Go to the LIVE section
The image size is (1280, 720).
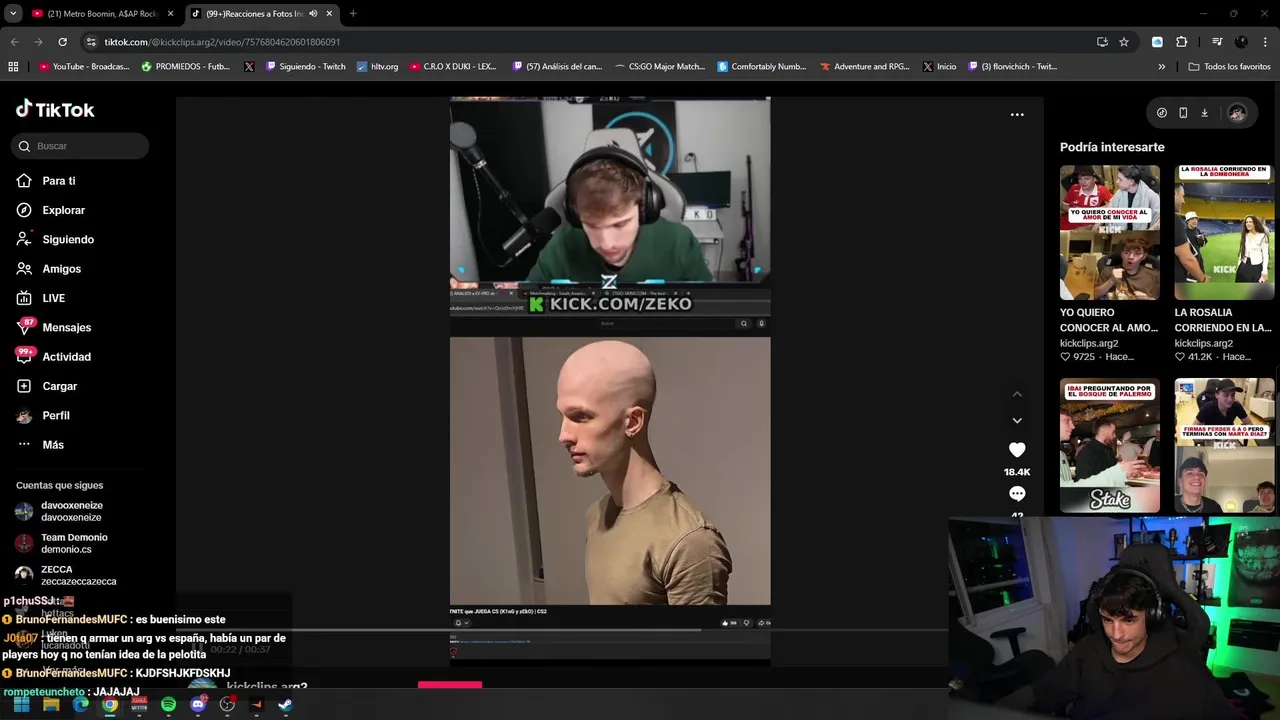pos(41,298)
